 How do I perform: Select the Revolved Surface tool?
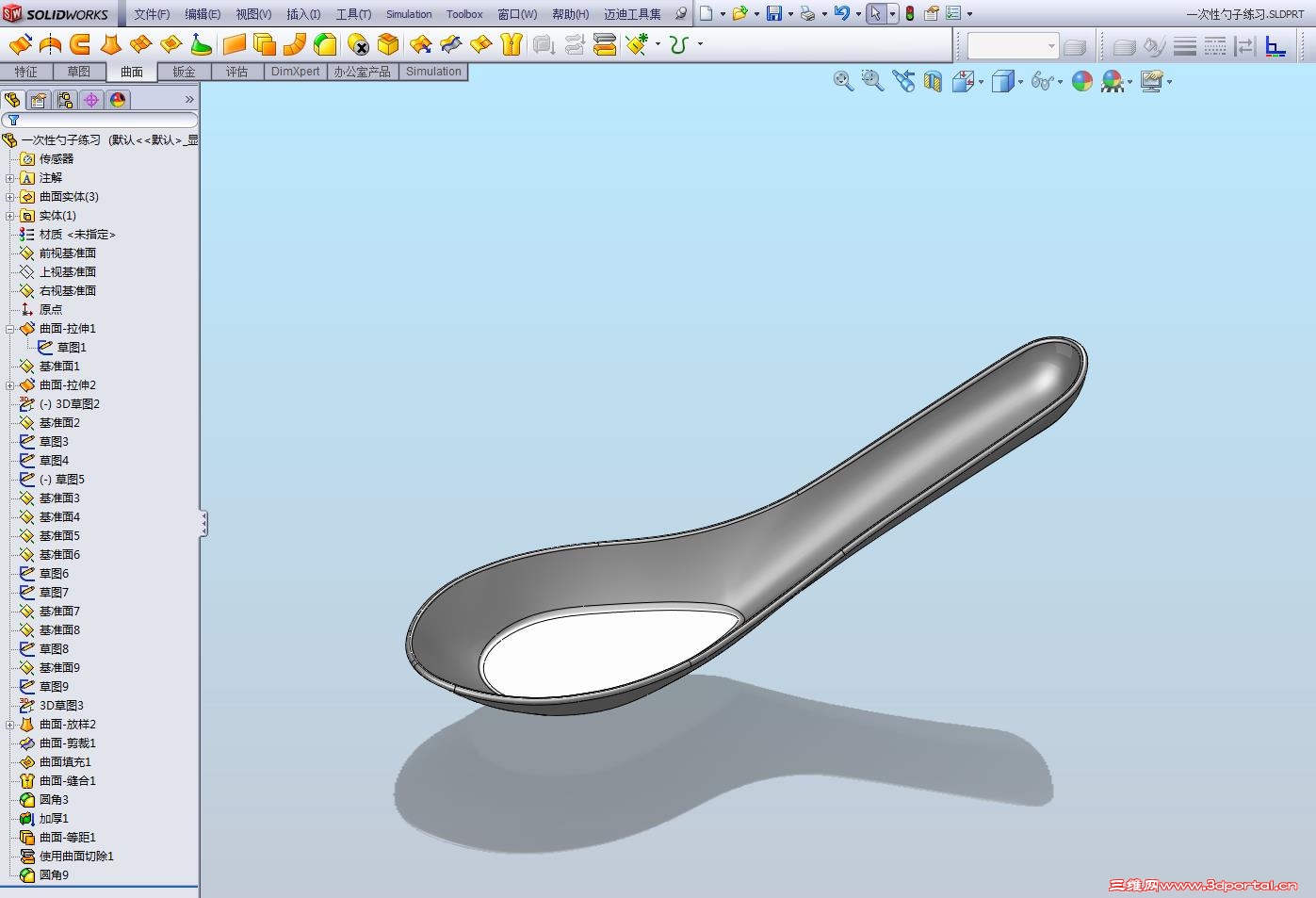coord(51,44)
